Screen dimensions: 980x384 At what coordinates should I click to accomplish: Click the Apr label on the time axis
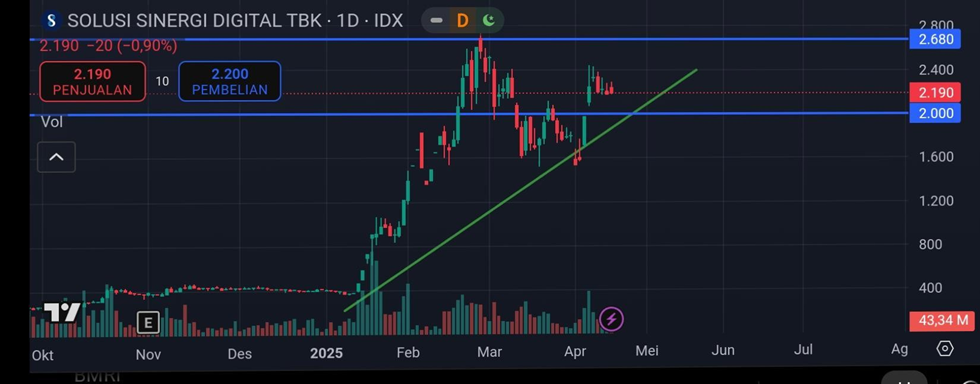[x=575, y=351]
